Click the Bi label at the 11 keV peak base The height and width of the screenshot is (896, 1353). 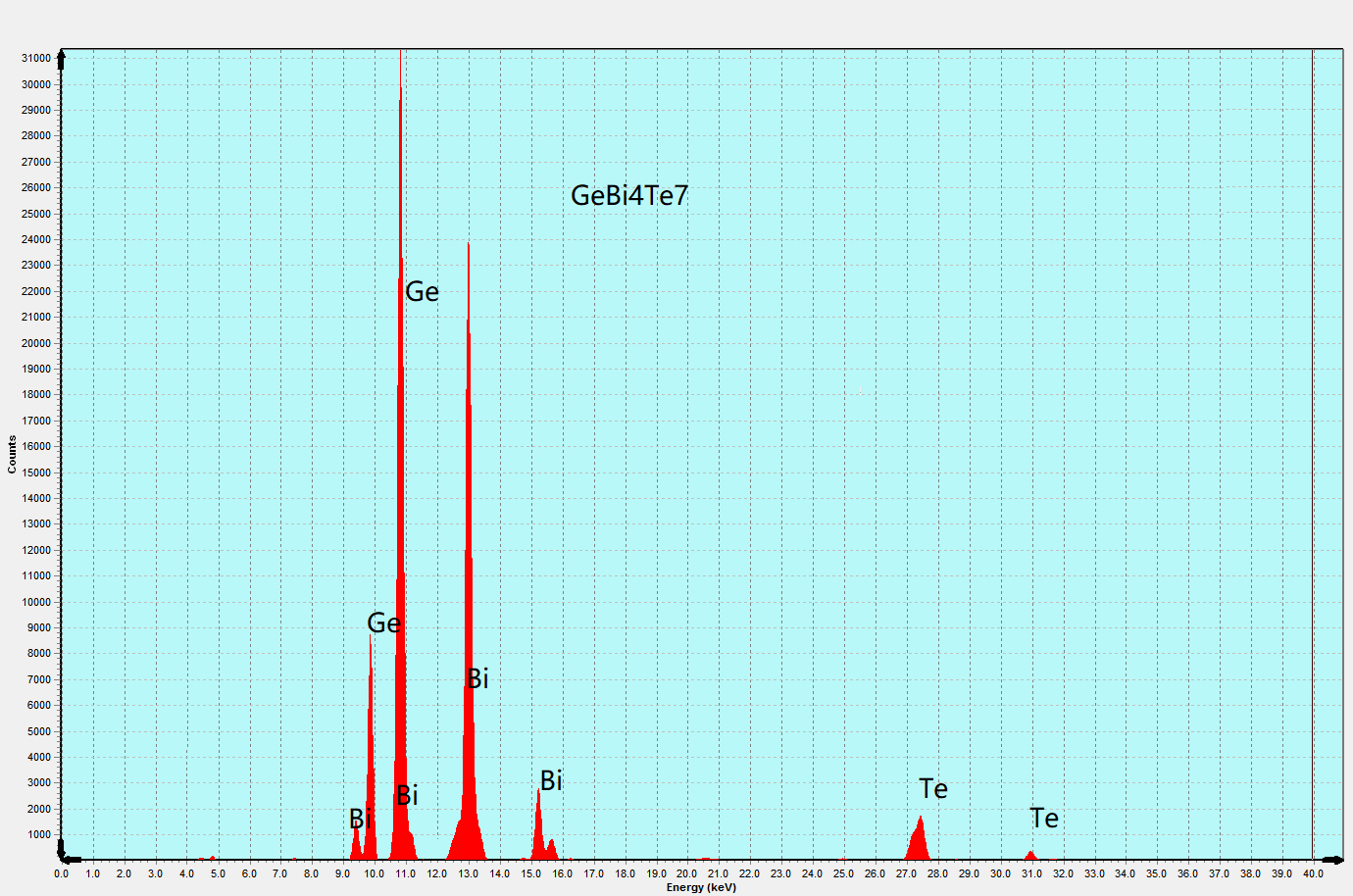[407, 796]
